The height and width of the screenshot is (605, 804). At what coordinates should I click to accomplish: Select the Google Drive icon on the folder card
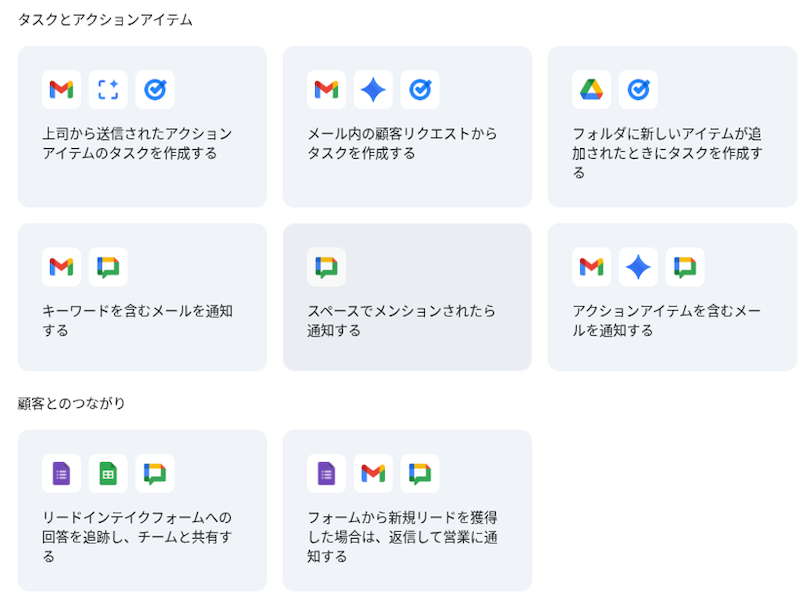click(592, 89)
